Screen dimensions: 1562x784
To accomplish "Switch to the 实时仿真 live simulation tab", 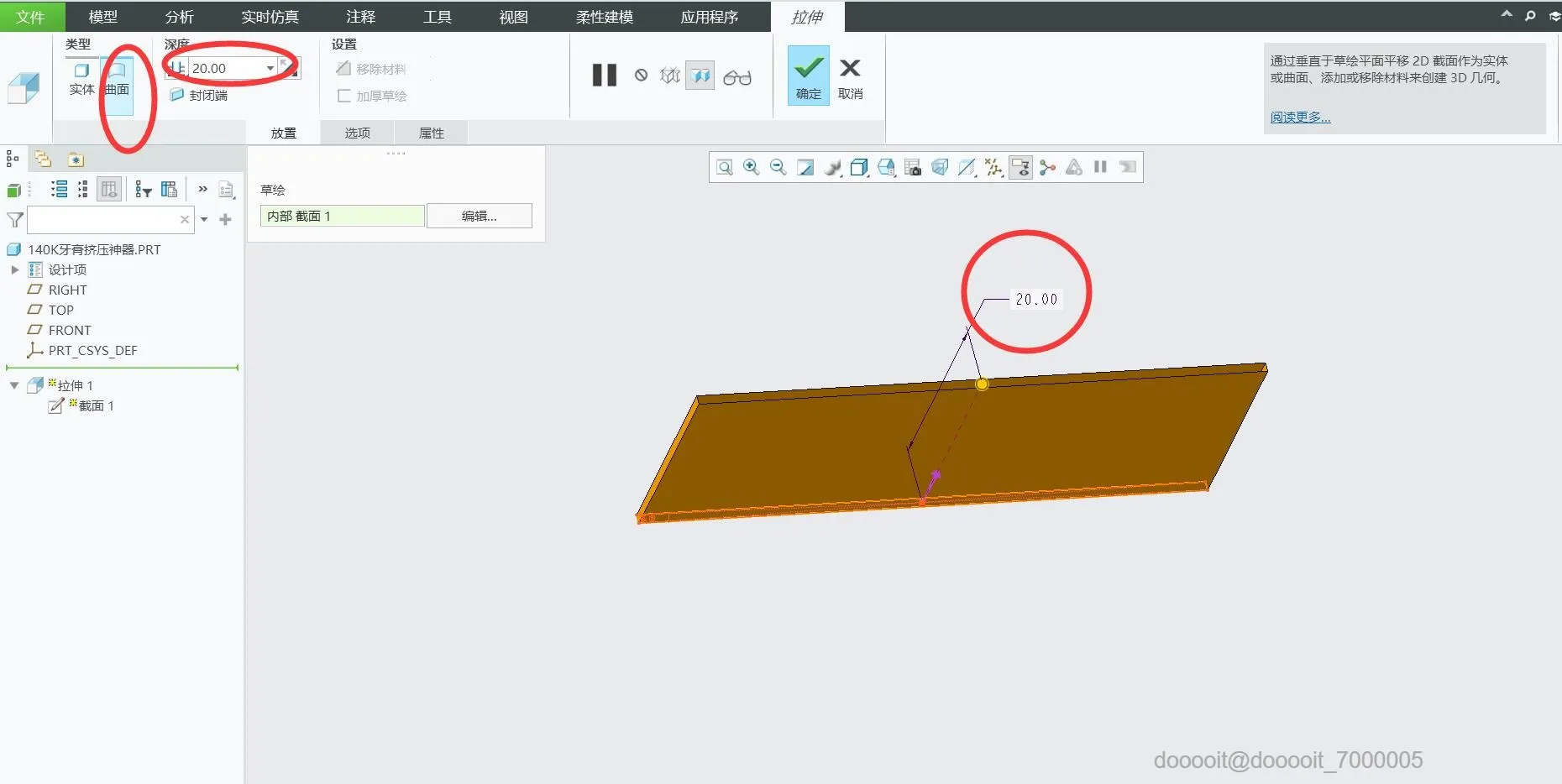I will click(270, 17).
